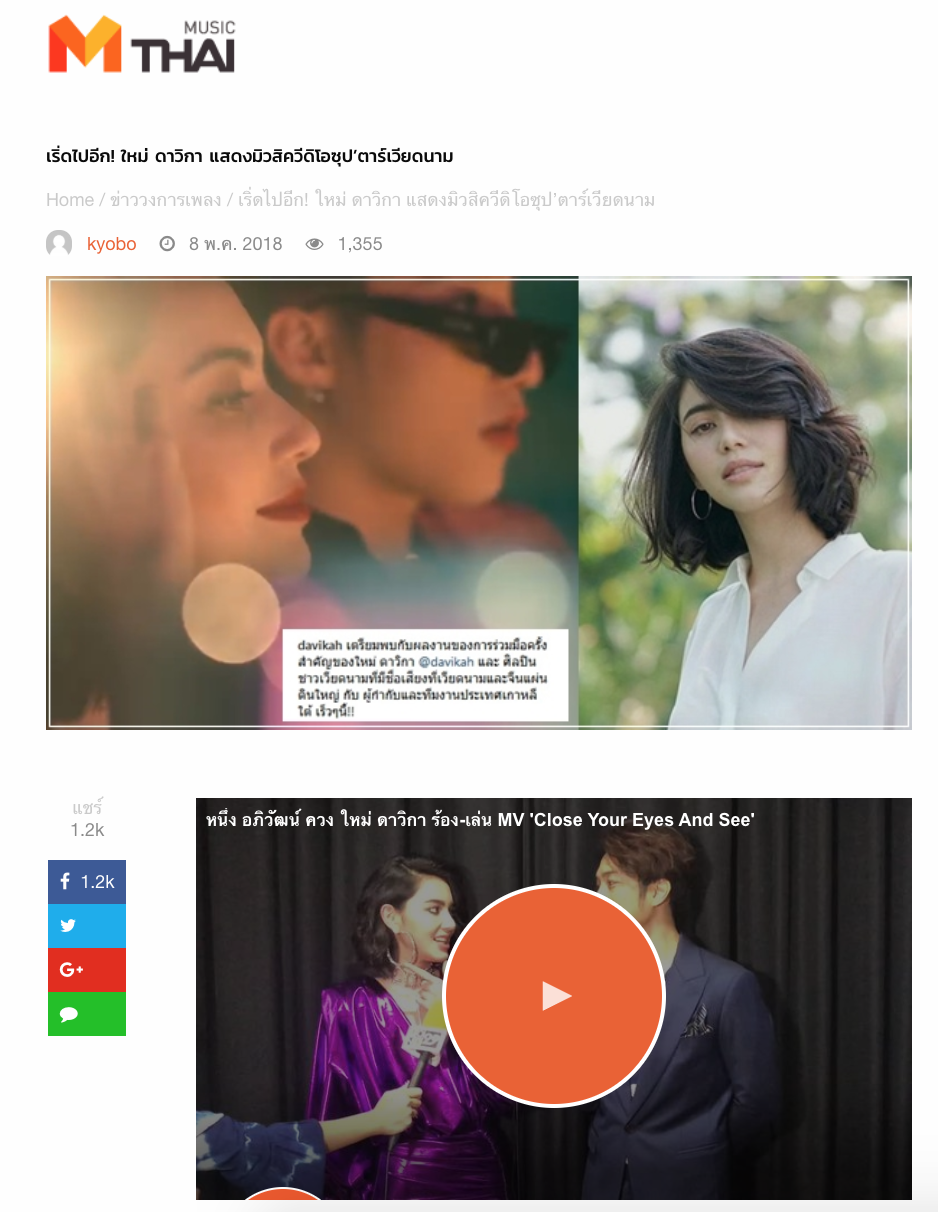Click the video title text overlay
This screenshot has width=938, height=1212.
[480, 820]
